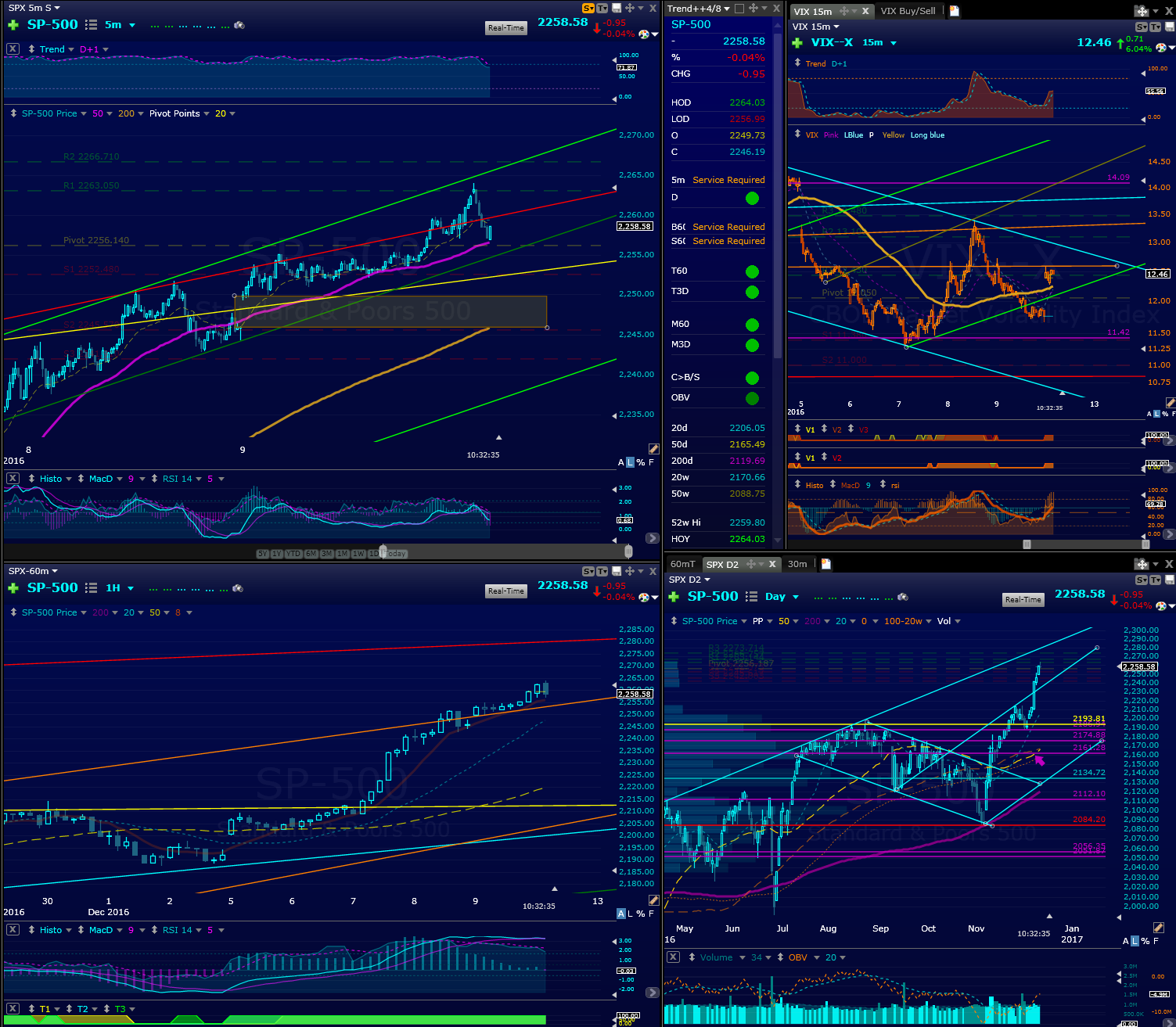Viewport: 1176px width, 1027px height.
Task: Close Trend indicator pane with X box
Action: pyautogui.click(x=13, y=48)
